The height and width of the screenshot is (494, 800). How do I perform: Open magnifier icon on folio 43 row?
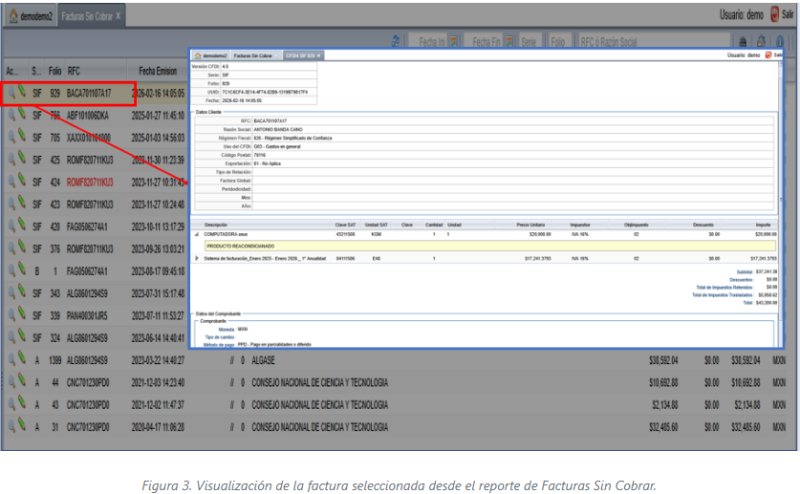coord(11,405)
